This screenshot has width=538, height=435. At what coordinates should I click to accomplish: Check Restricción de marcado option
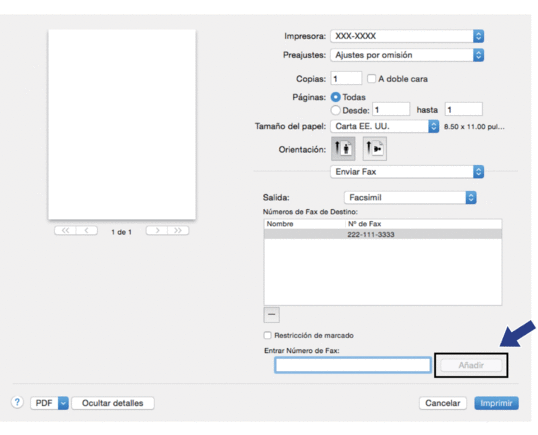267,335
